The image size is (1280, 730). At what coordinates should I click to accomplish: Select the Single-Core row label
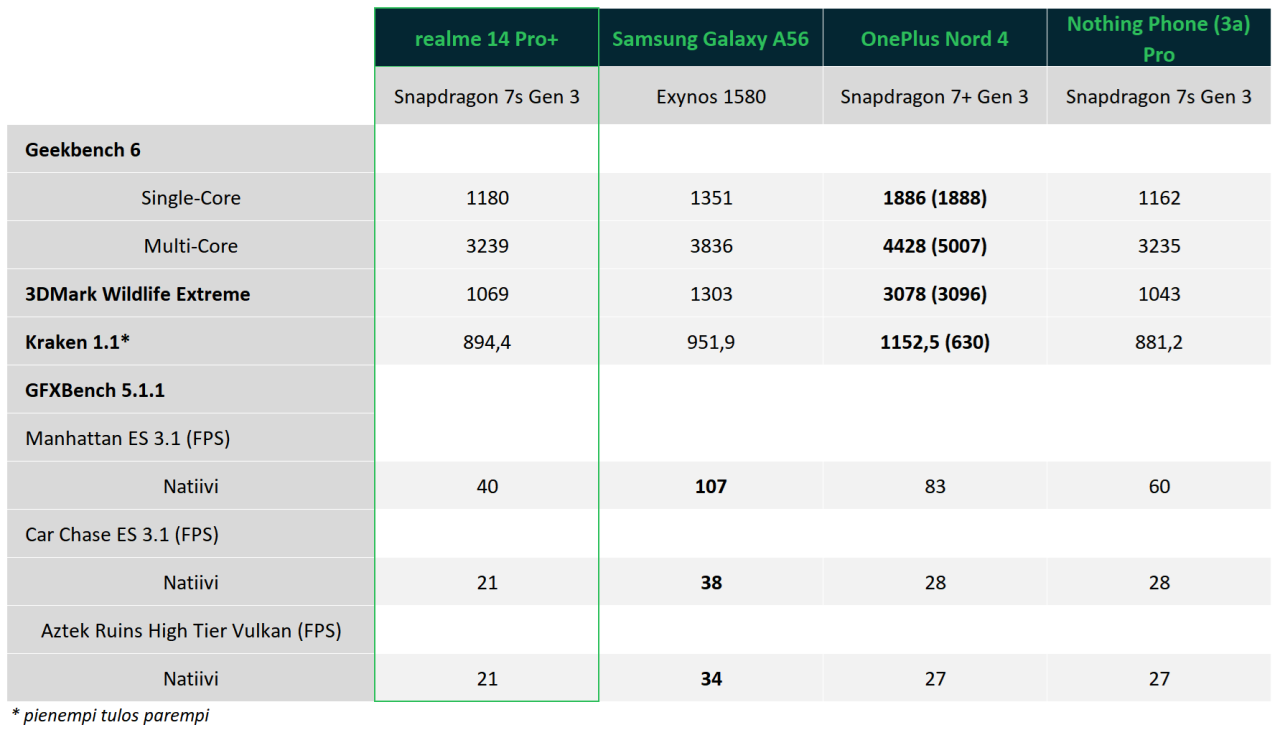[191, 198]
